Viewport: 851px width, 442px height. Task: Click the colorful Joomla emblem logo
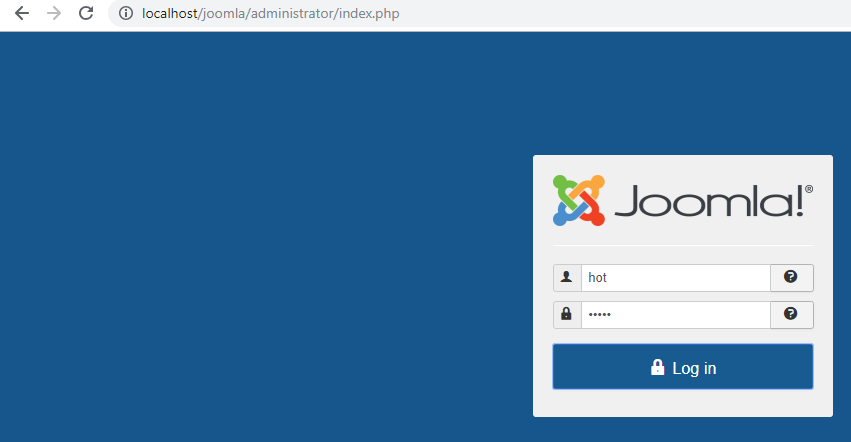click(579, 201)
